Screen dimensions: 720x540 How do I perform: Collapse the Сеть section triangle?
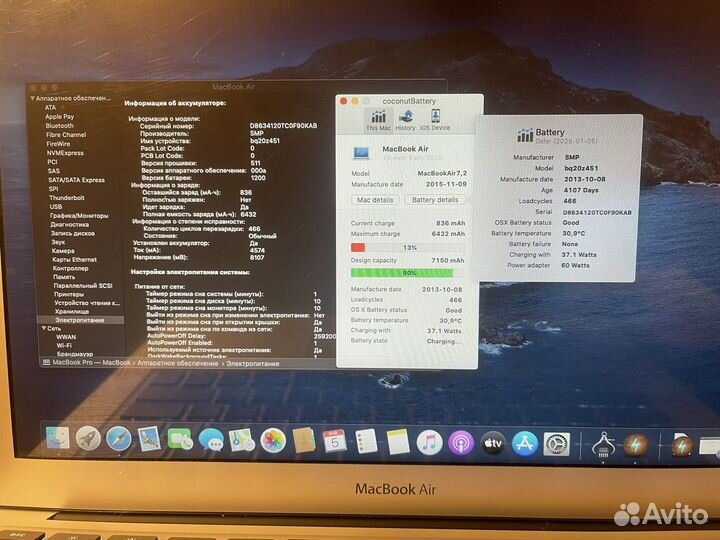click(44, 328)
